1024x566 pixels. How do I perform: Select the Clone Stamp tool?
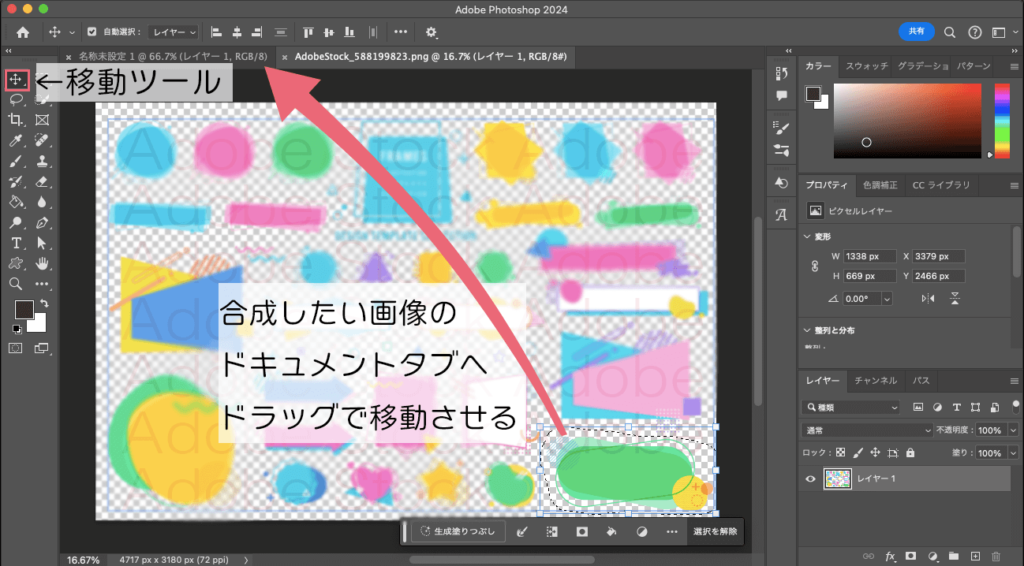click(42, 161)
